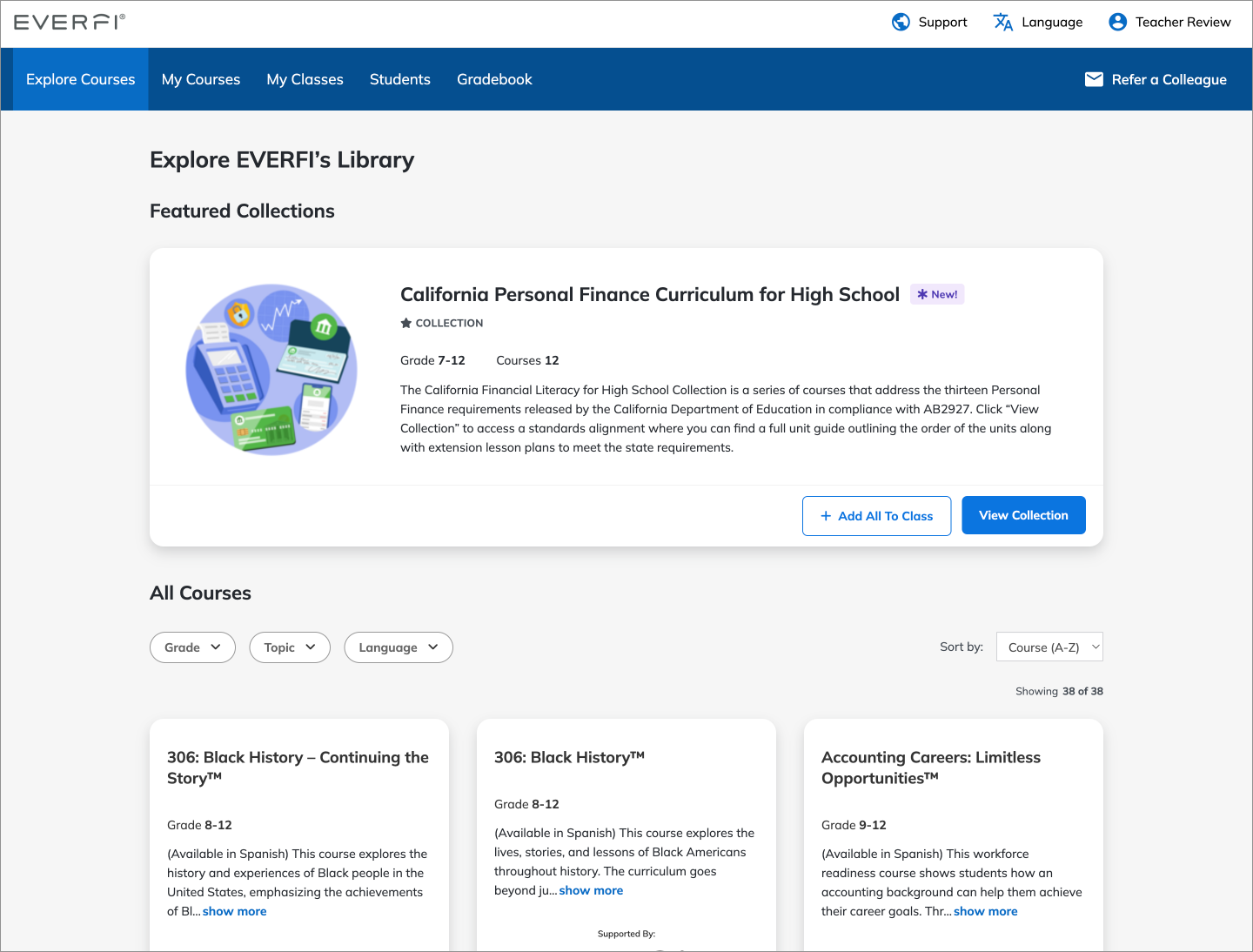Click the Refer a Colleague link

tap(1169, 79)
